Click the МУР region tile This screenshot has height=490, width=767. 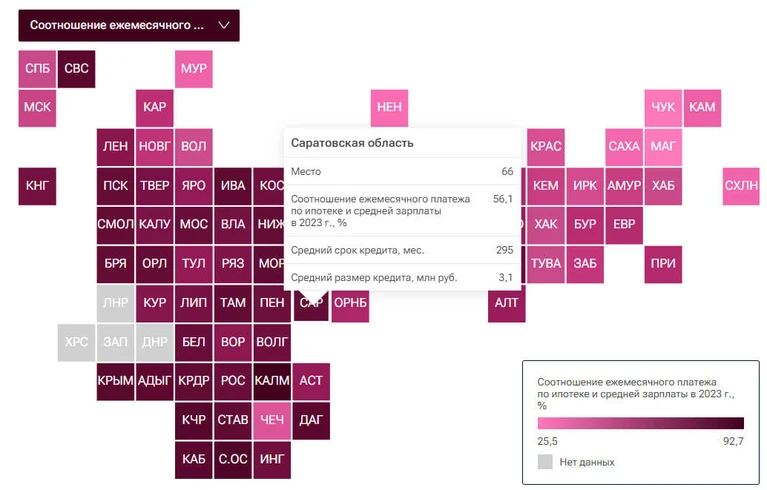(194, 69)
